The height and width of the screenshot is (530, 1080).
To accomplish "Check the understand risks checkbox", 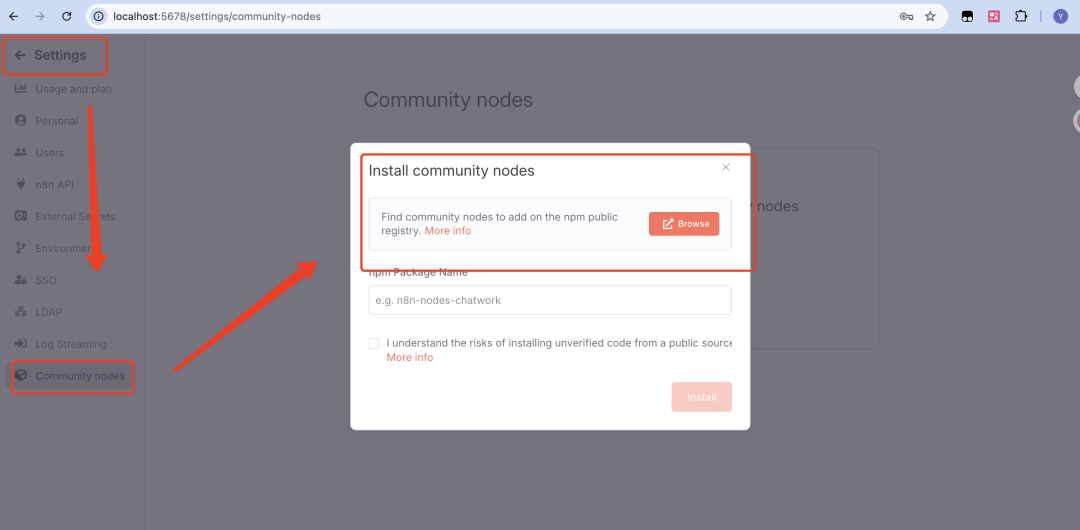I will [x=374, y=343].
